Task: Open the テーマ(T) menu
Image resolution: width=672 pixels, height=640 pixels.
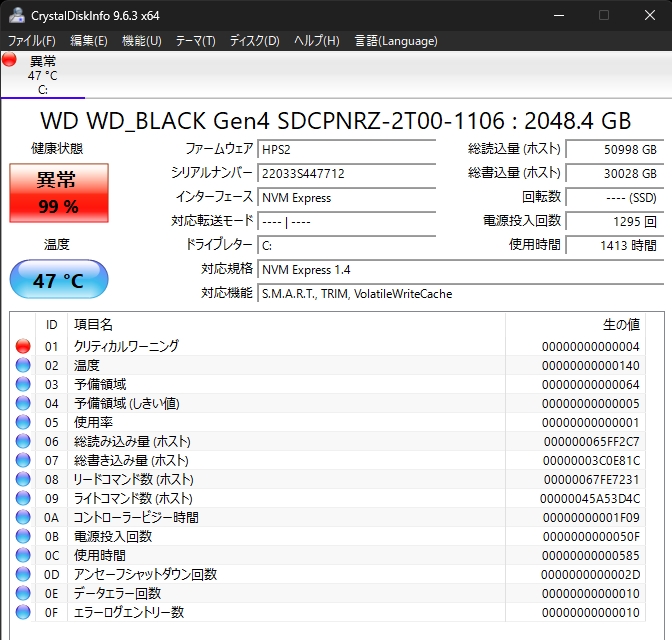Action: tap(195, 41)
